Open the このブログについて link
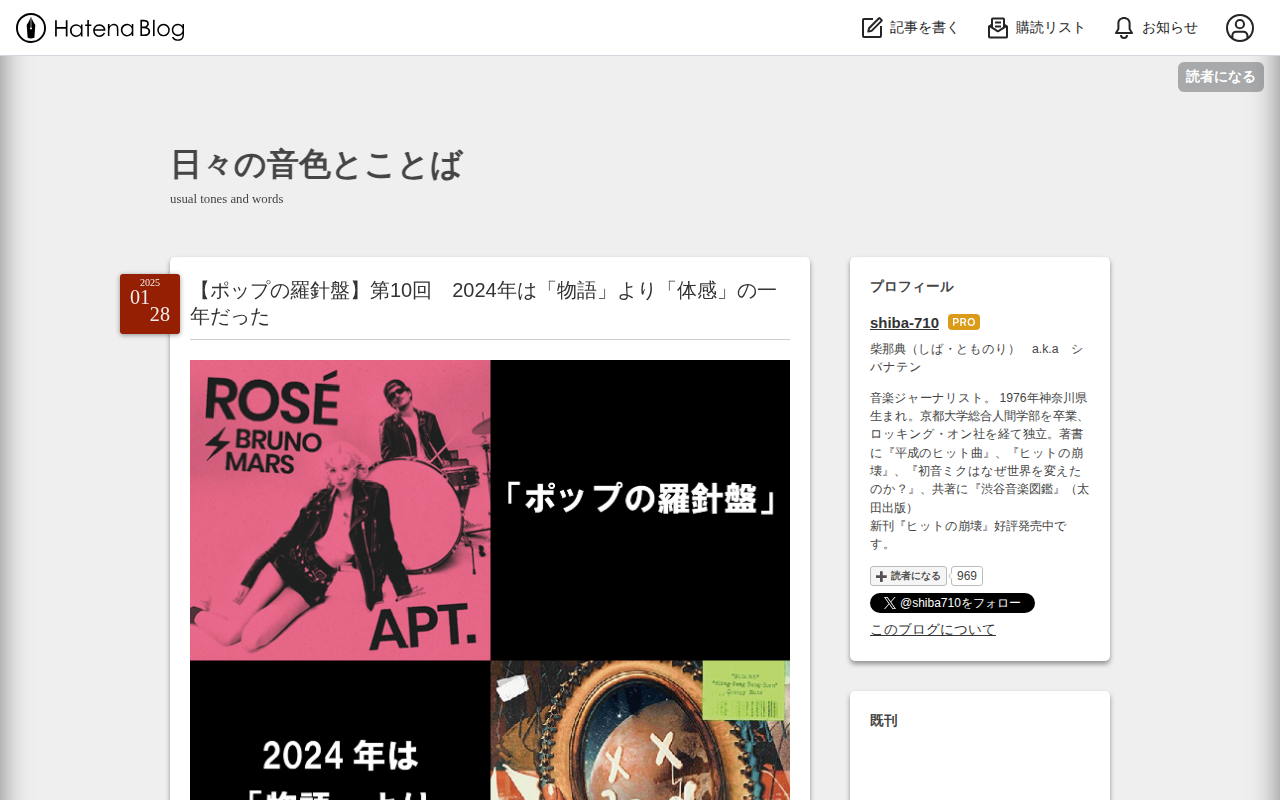Image resolution: width=1280 pixels, height=800 pixels. tap(932, 629)
